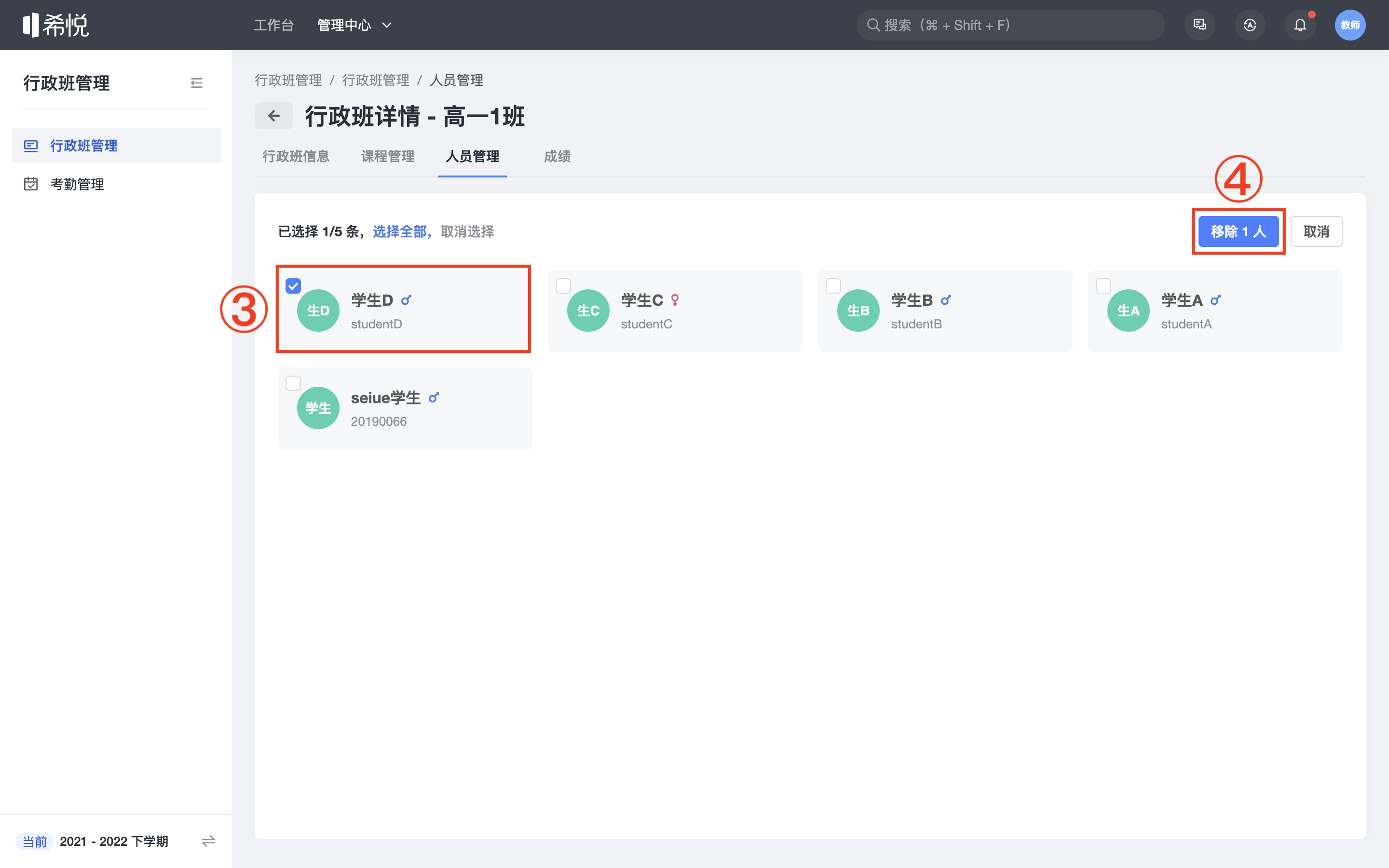Switch semester with the swap arrows icon

208,841
